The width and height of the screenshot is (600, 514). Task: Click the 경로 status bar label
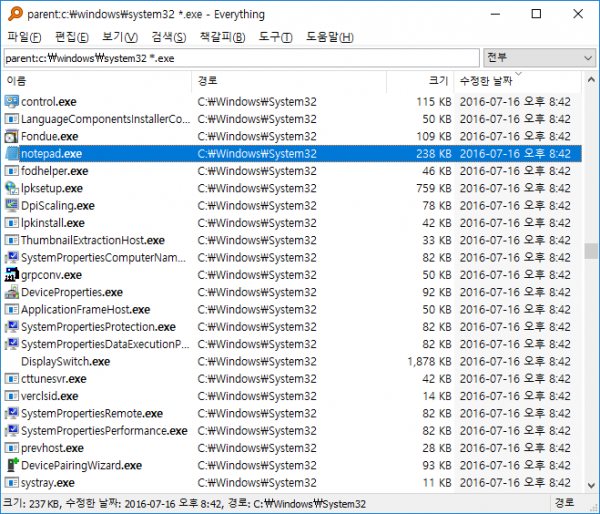(564, 503)
